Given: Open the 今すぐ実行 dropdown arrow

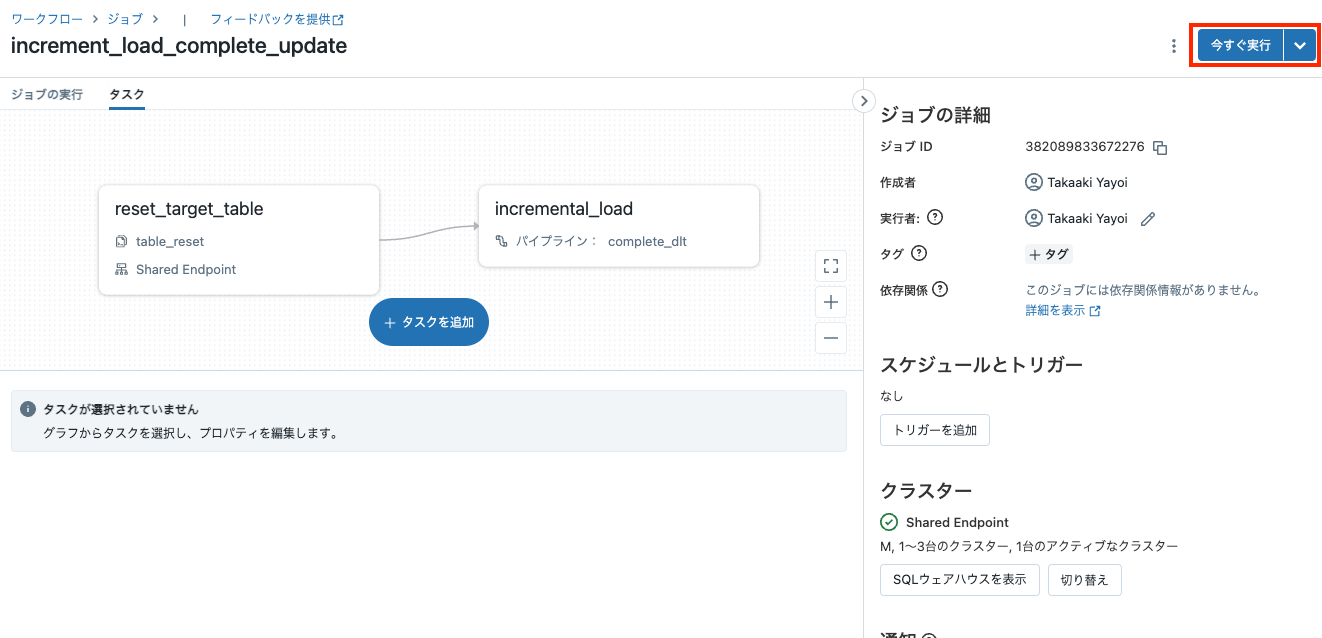Looking at the screenshot, I should pos(1300,45).
